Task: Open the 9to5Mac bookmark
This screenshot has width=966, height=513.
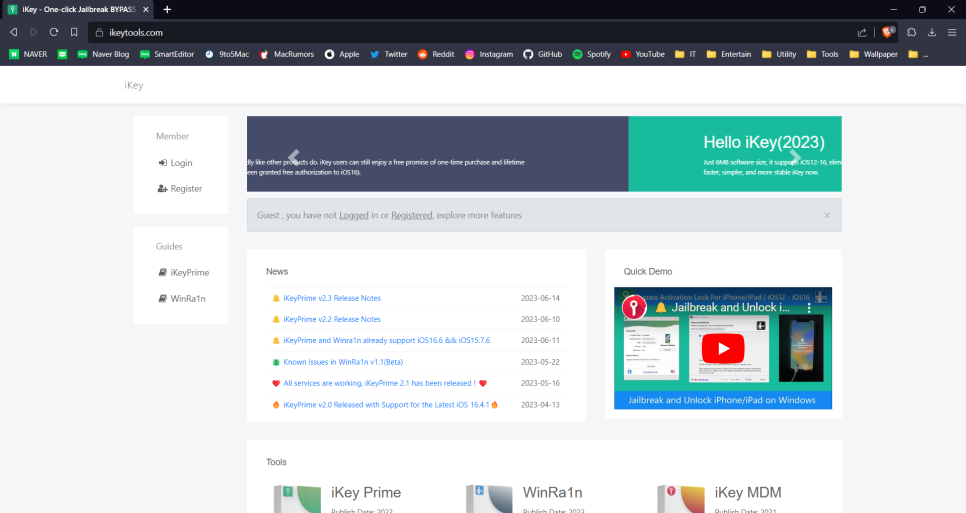Action: pos(227,54)
